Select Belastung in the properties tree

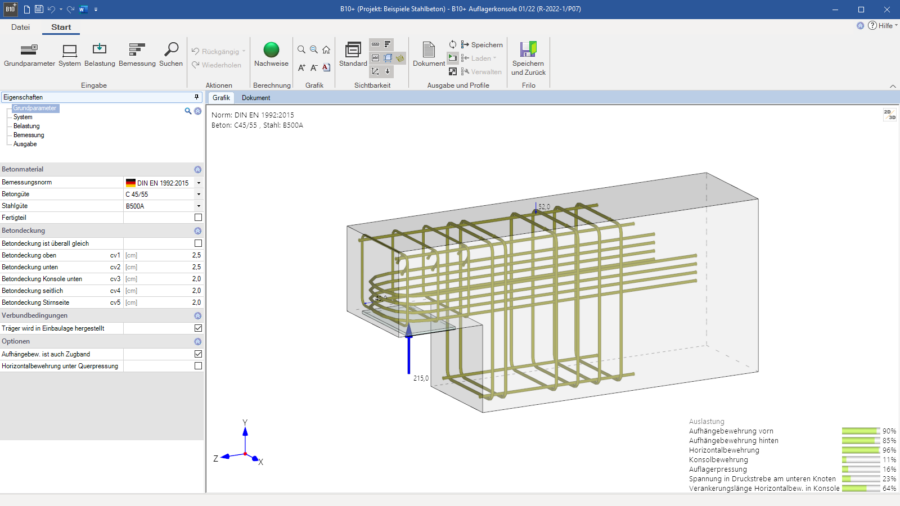point(26,126)
